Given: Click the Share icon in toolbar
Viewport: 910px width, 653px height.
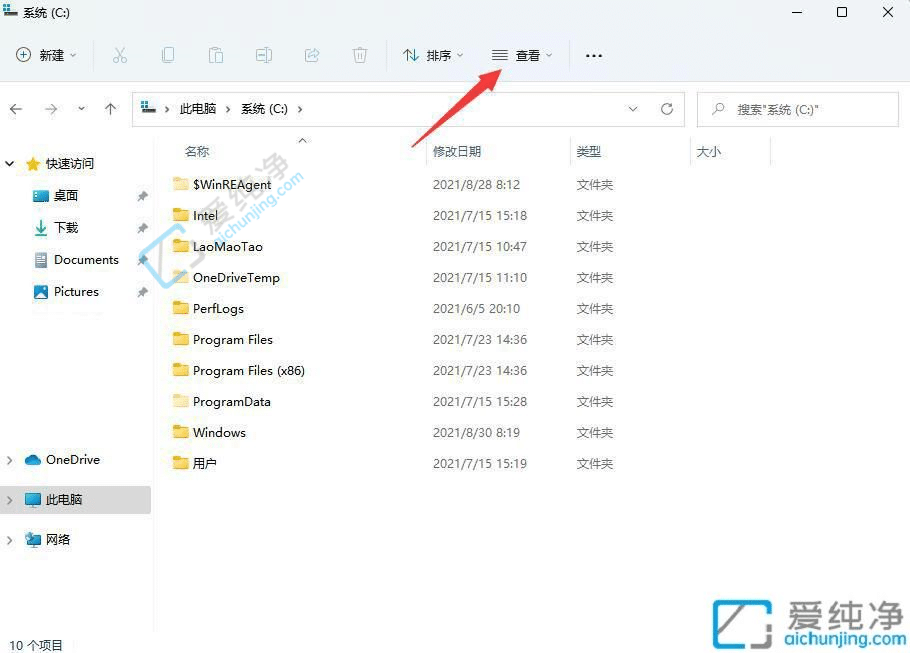Looking at the screenshot, I should coord(312,55).
